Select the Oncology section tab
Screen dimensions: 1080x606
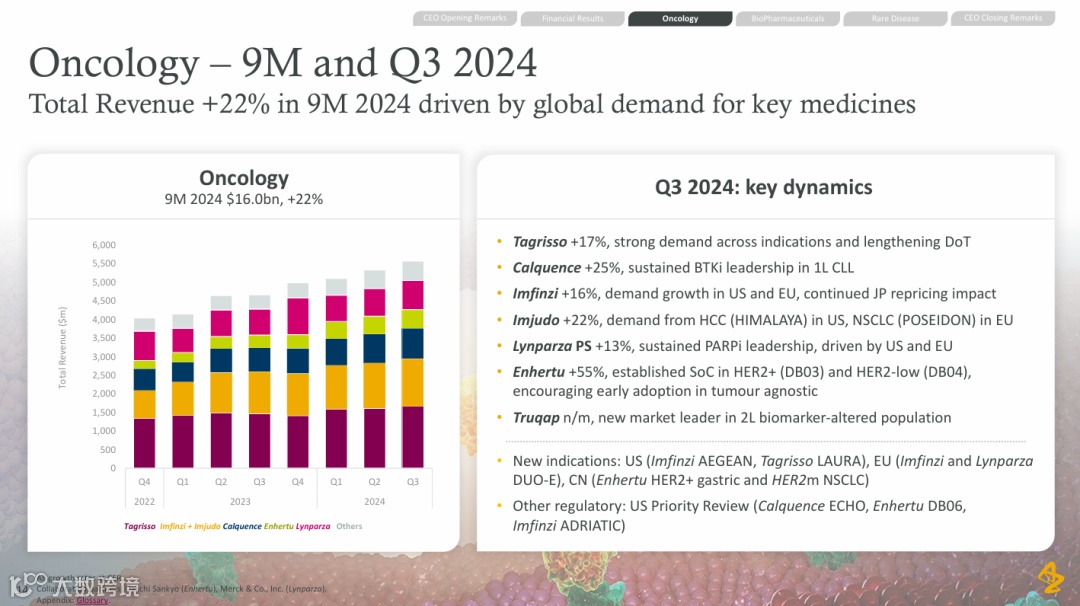[x=680, y=19]
